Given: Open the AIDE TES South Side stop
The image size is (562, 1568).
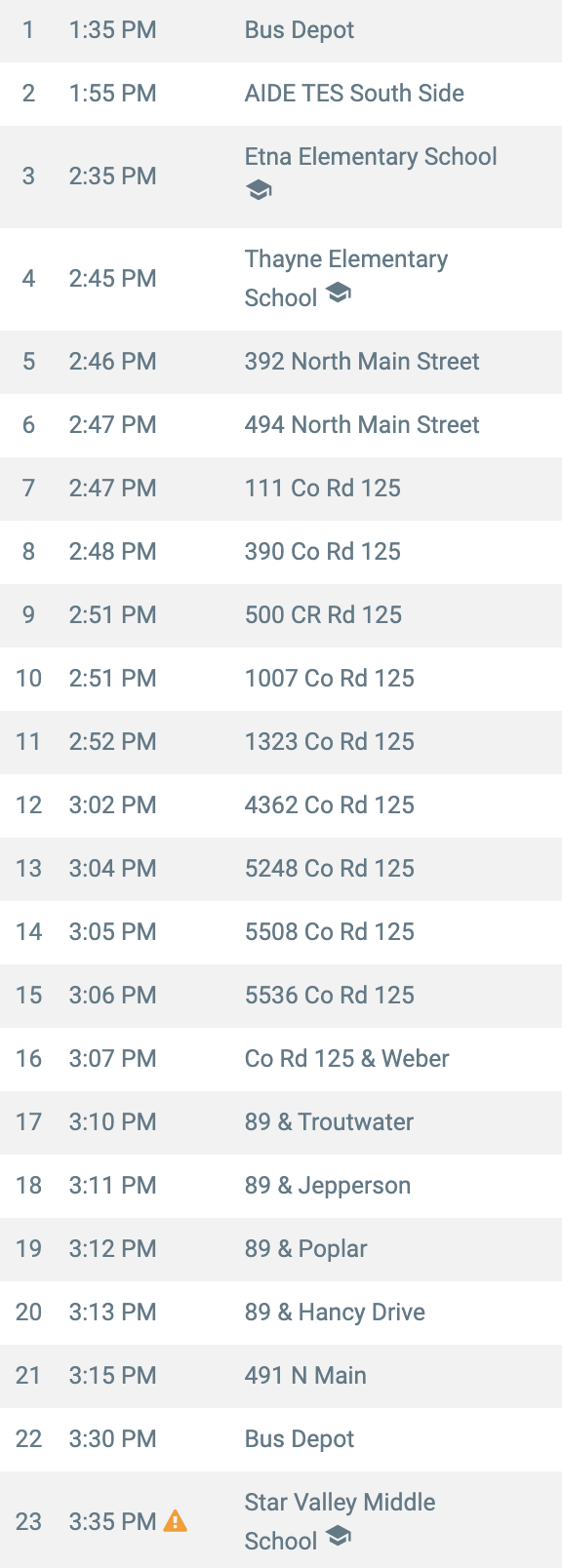Looking at the screenshot, I should pos(281,94).
